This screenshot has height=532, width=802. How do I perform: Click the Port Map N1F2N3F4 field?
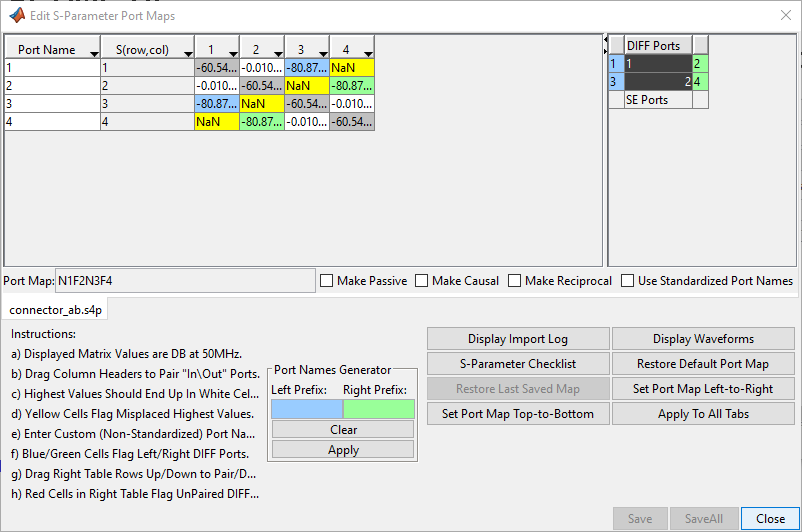point(185,281)
